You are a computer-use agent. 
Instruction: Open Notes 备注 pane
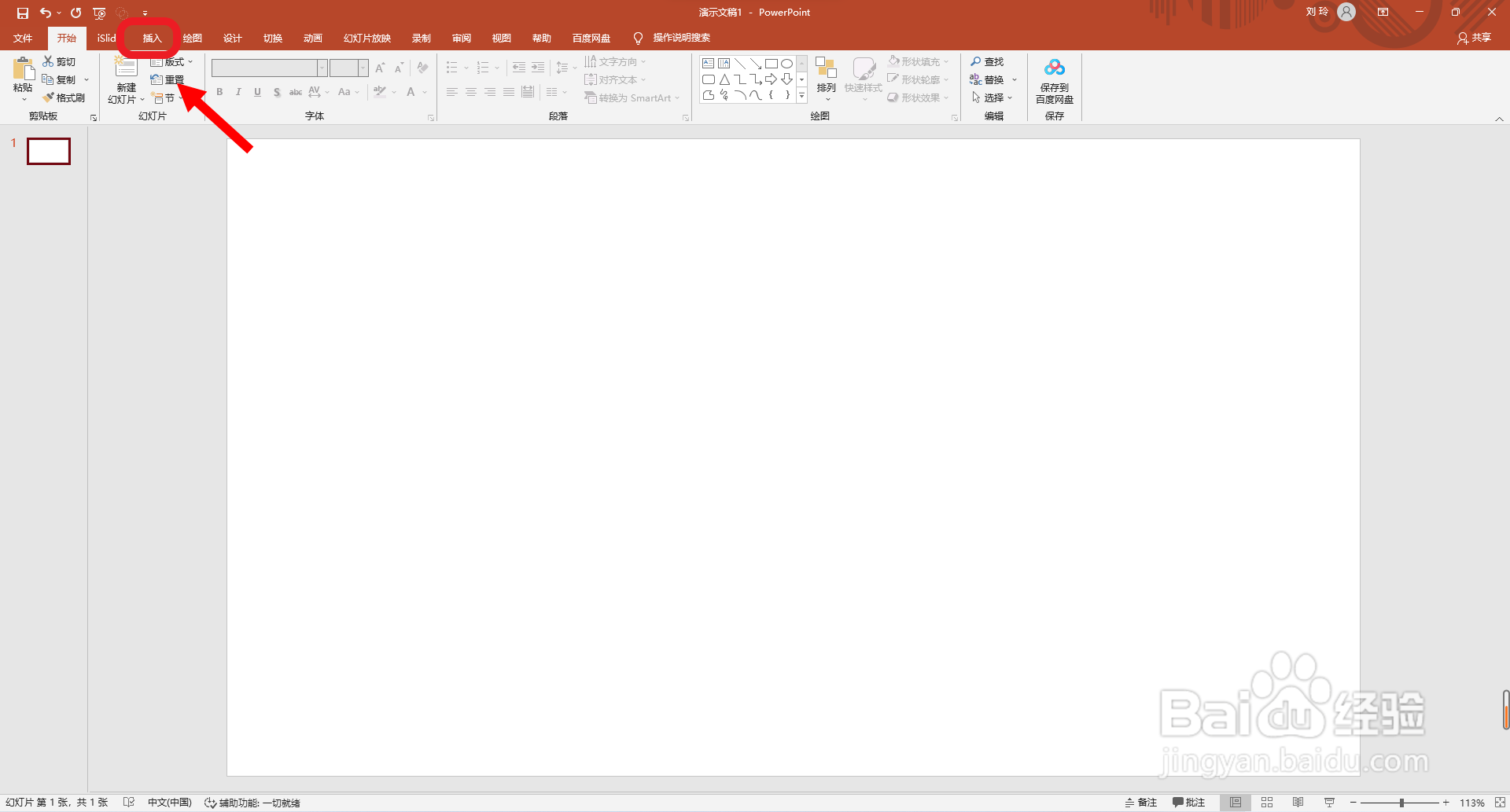1141,803
